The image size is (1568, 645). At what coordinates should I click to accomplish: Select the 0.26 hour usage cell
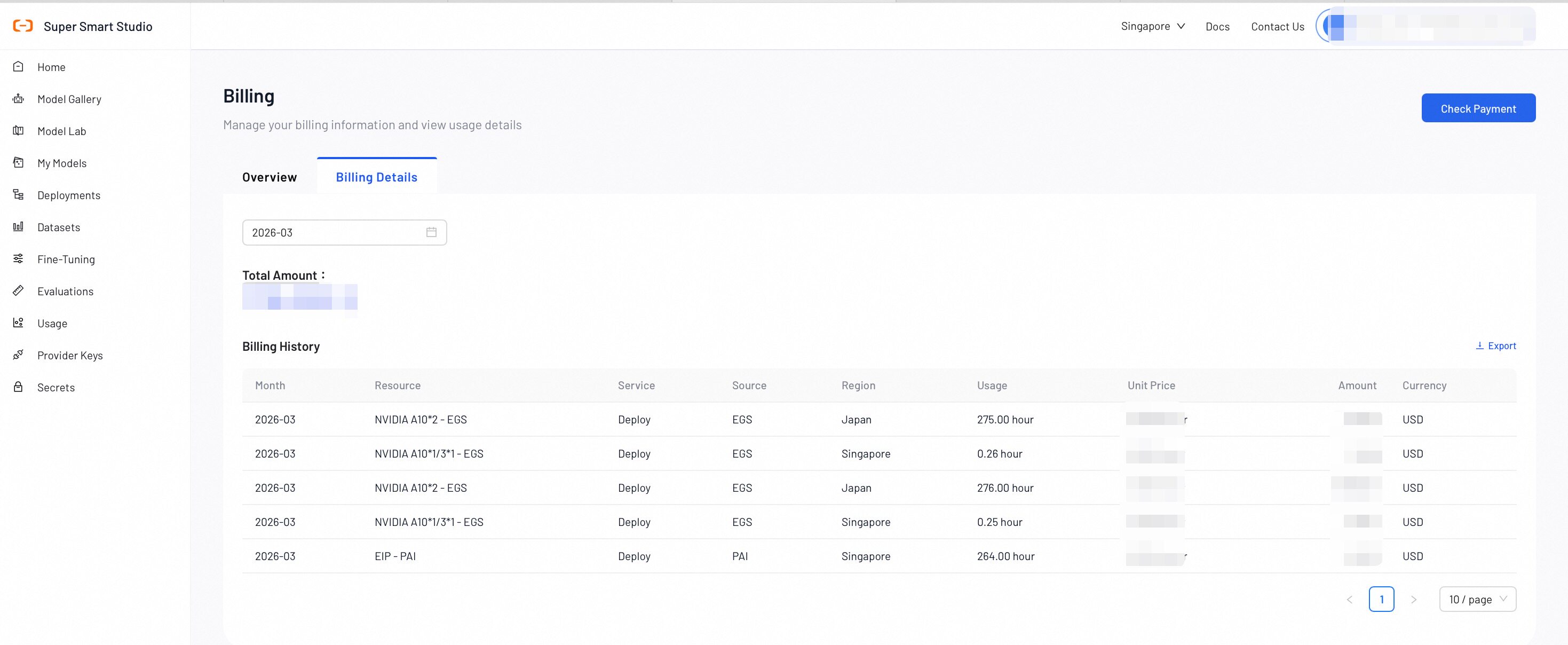click(1000, 453)
